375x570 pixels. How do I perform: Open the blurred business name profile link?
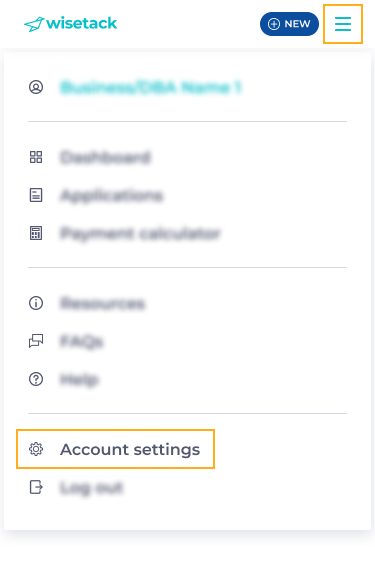pyautogui.click(x=151, y=88)
